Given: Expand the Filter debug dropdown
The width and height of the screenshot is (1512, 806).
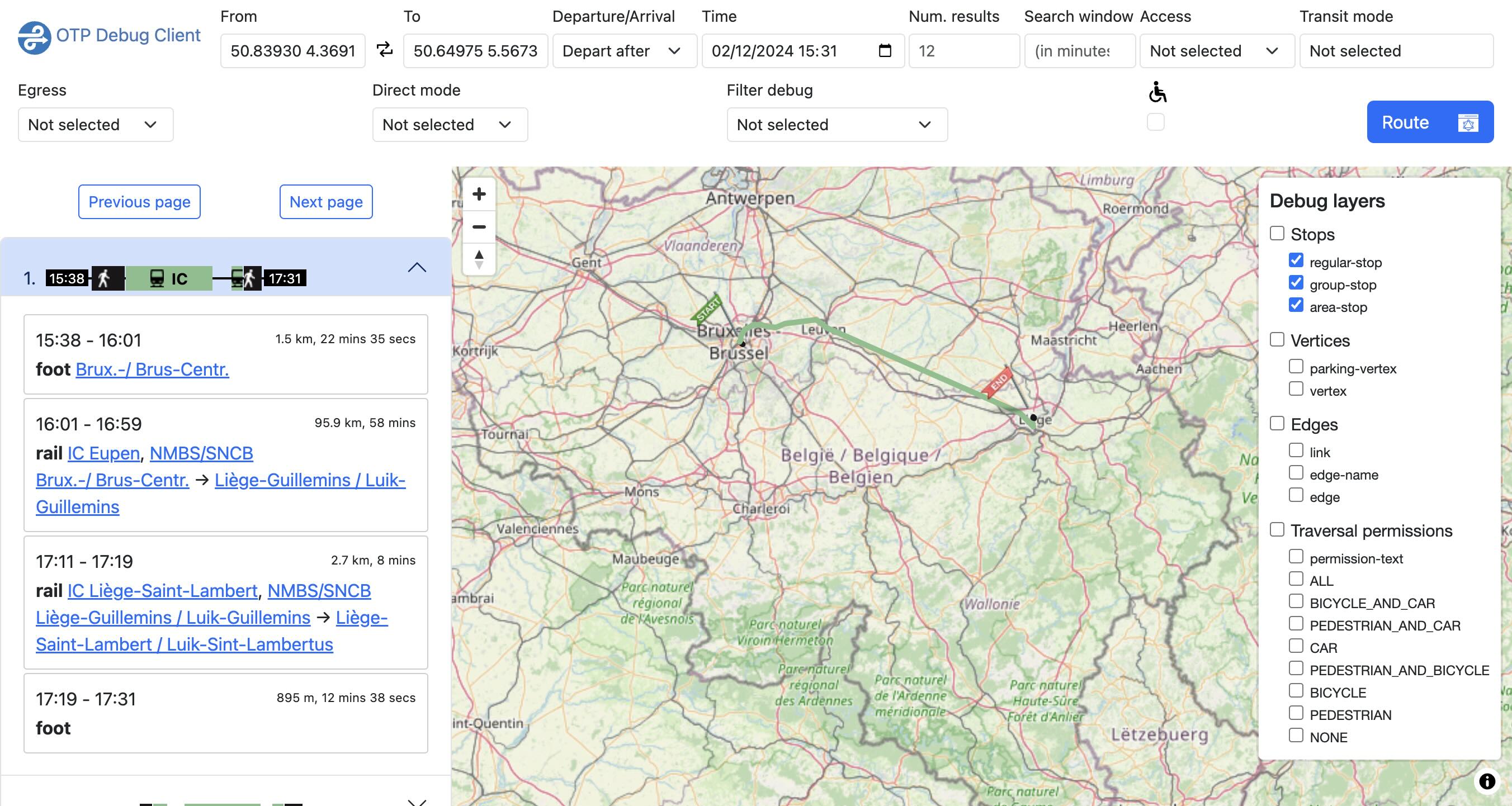Looking at the screenshot, I should (x=836, y=124).
